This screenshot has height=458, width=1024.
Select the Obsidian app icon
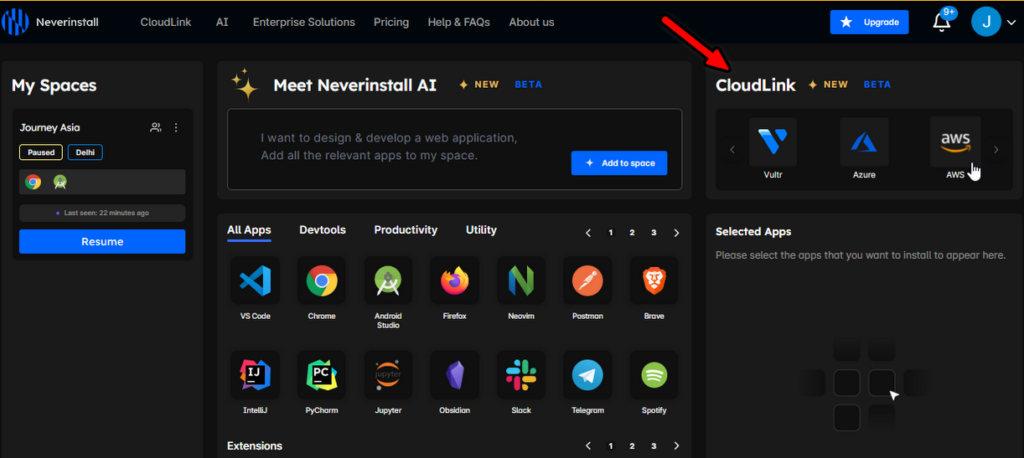pyautogui.click(x=455, y=375)
